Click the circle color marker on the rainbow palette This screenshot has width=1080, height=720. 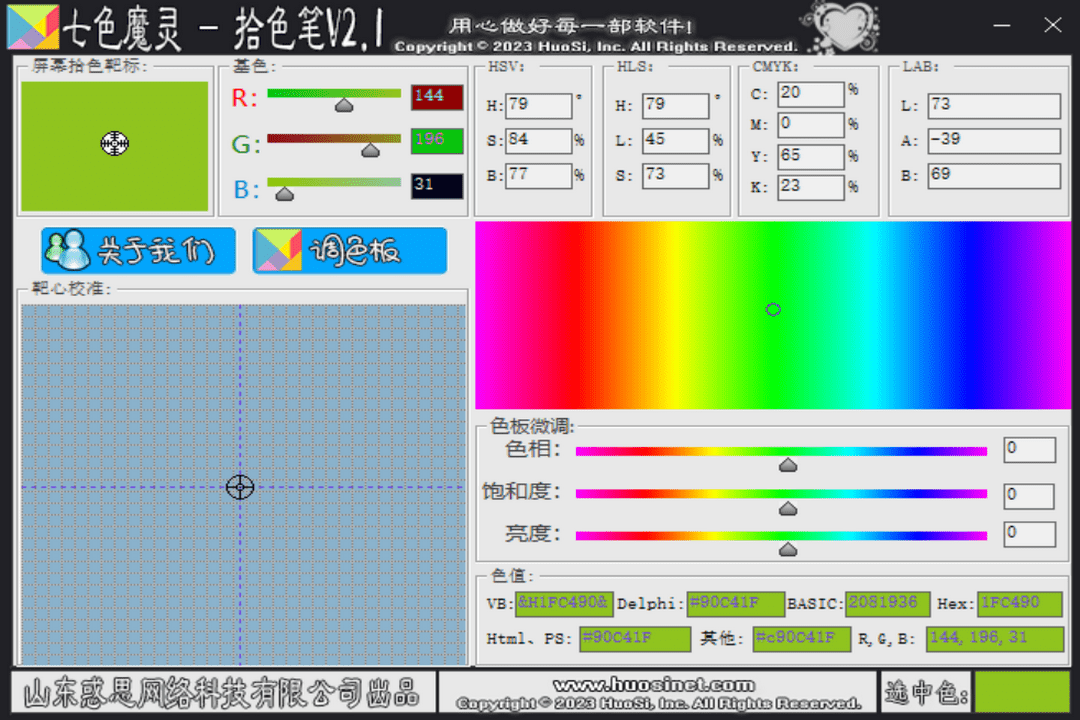(x=772, y=310)
